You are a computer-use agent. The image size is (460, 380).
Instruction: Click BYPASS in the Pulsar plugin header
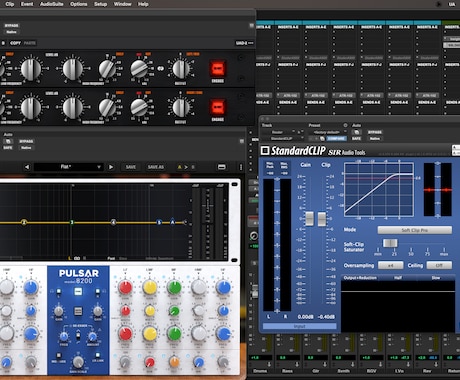(26, 141)
